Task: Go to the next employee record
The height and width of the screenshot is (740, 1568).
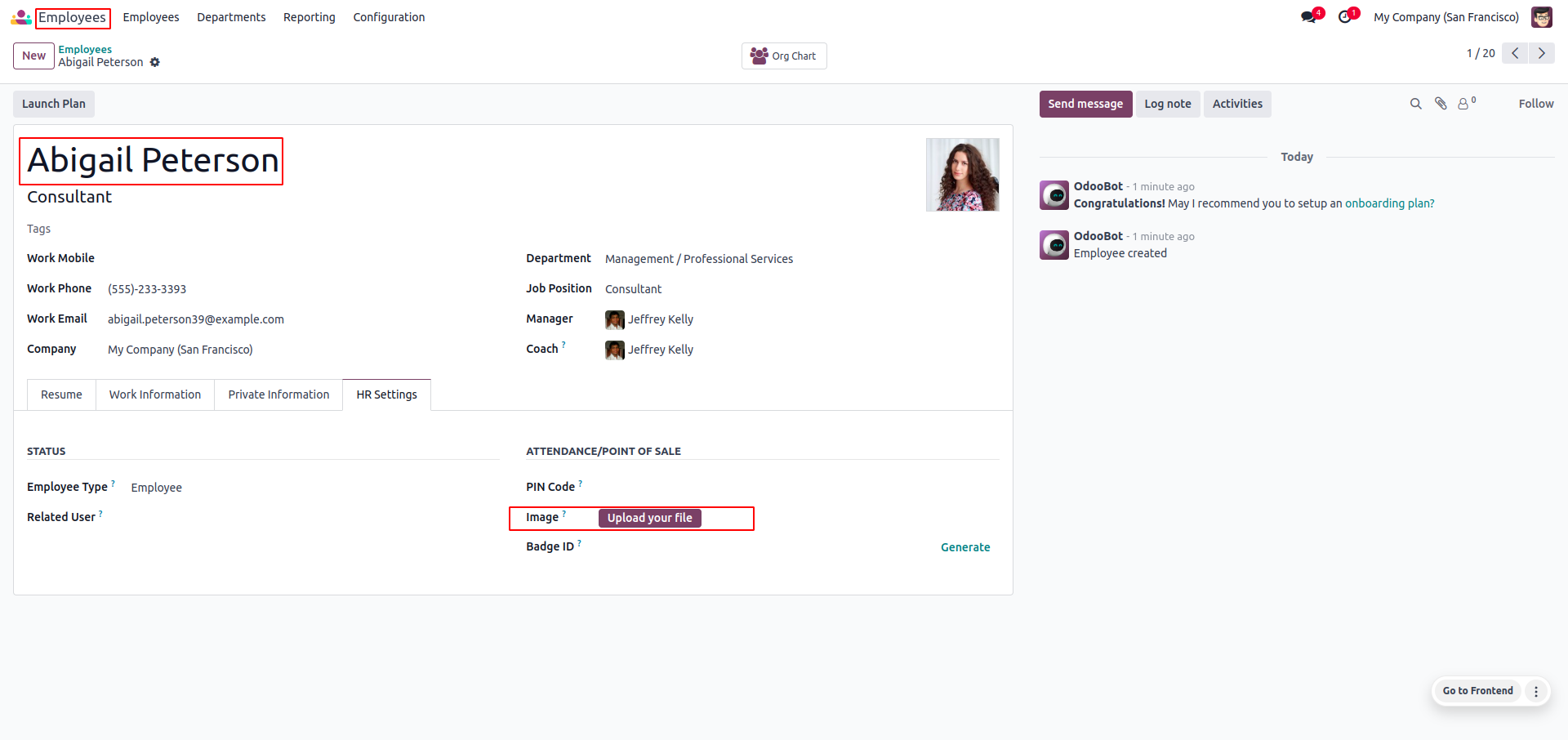Action: click(x=1541, y=53)
